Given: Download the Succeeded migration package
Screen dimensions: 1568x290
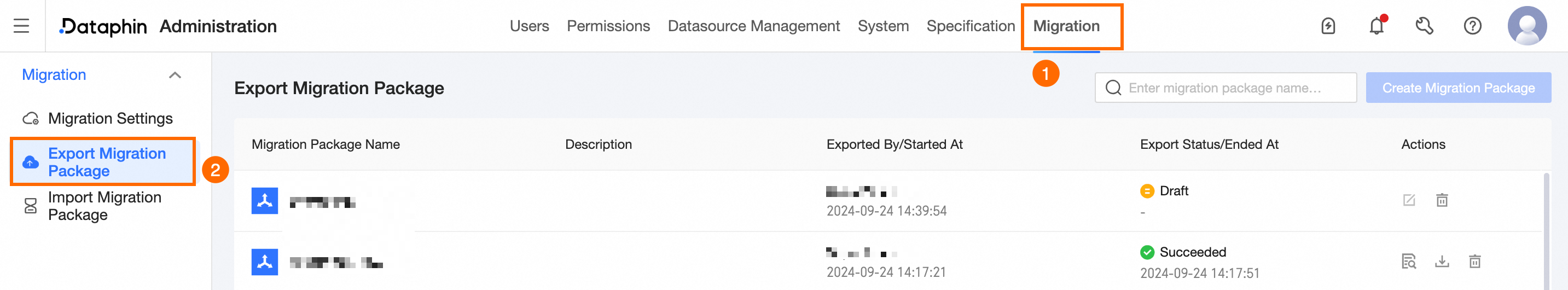Looking at the screenshot, I should click(x=1442, y=262).
